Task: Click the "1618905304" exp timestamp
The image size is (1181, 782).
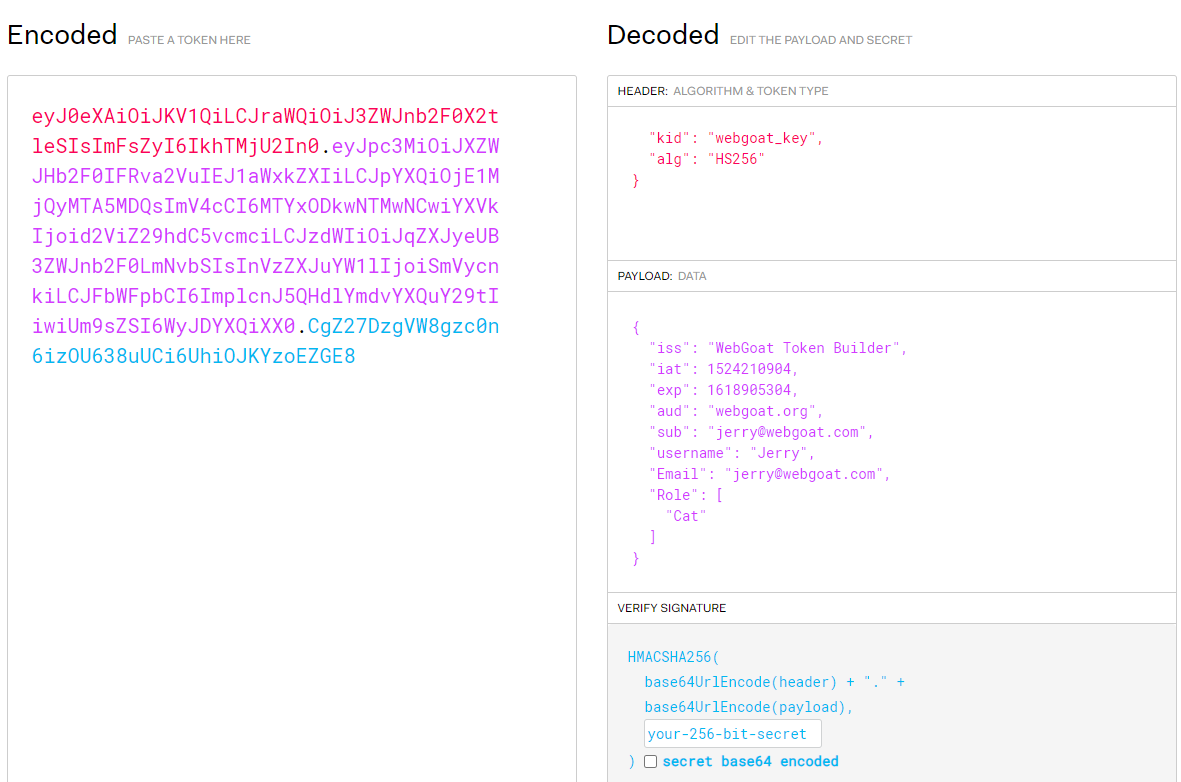Action: point(746,389)
